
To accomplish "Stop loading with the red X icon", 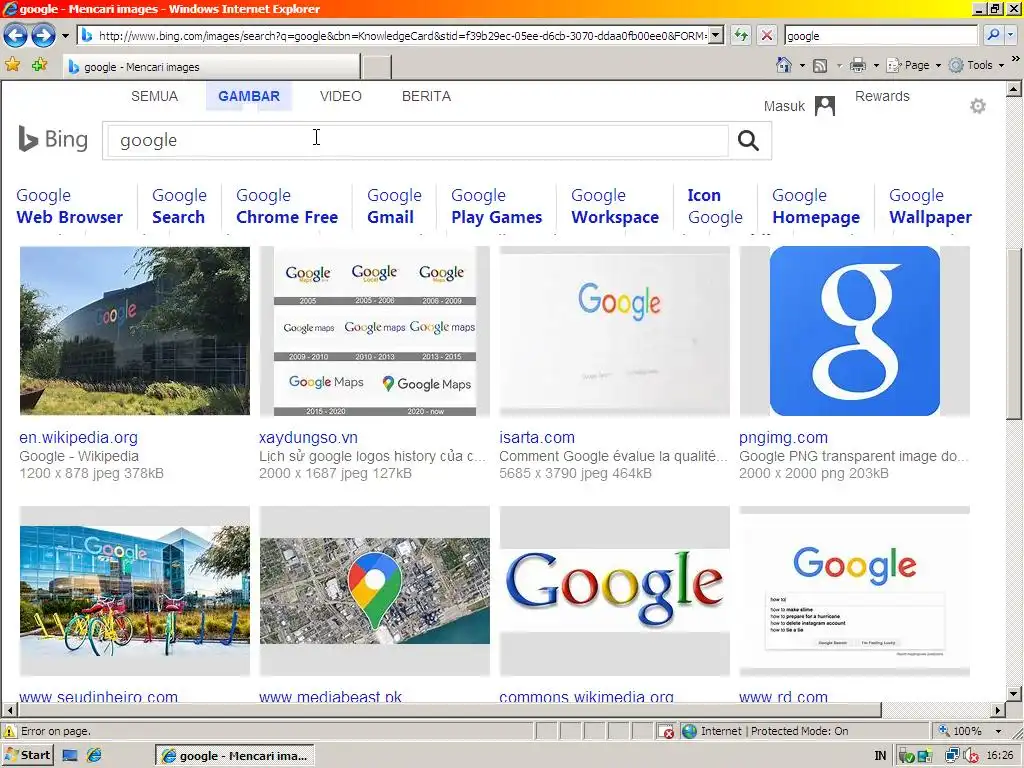I will pos(767,35).
